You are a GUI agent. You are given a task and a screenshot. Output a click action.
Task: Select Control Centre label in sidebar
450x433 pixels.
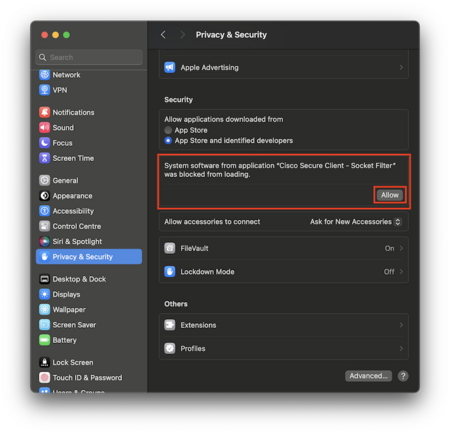click(77, 226)
